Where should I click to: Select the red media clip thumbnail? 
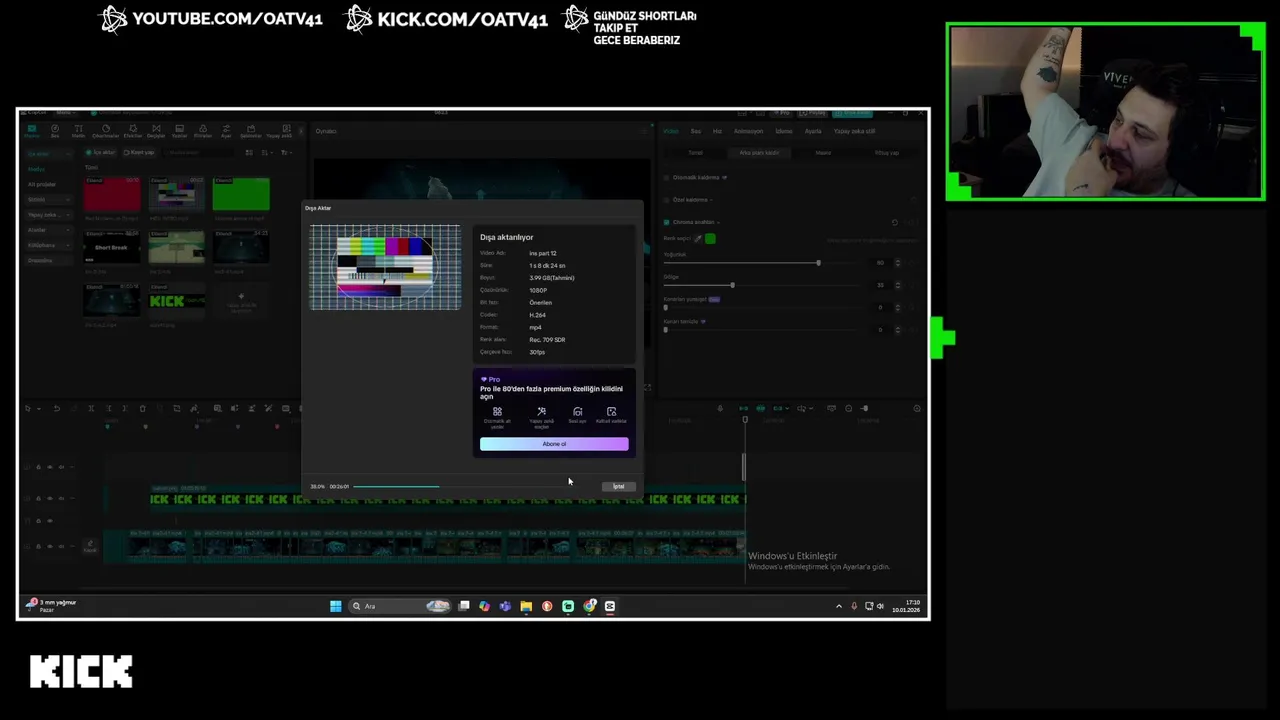[112, 194]
